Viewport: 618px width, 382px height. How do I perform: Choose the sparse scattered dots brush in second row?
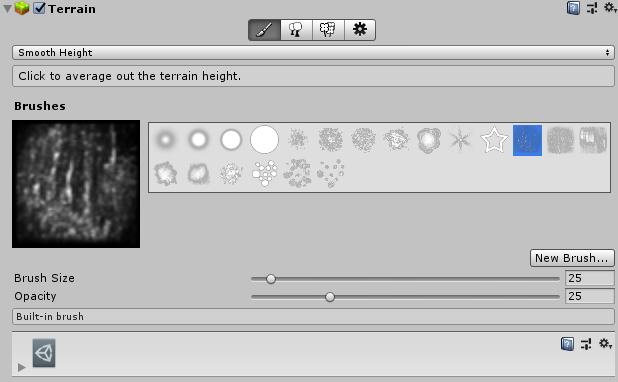click(330, 173)
